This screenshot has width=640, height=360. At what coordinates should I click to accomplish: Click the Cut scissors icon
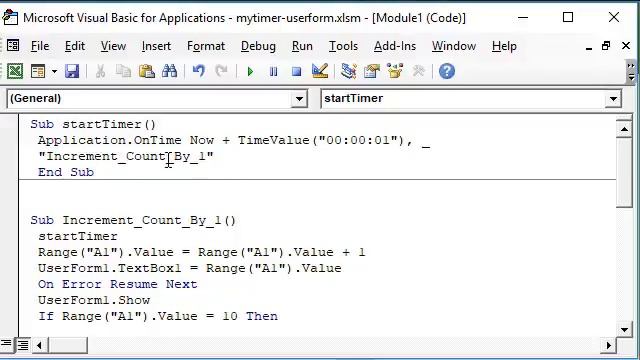pos(100,71)
